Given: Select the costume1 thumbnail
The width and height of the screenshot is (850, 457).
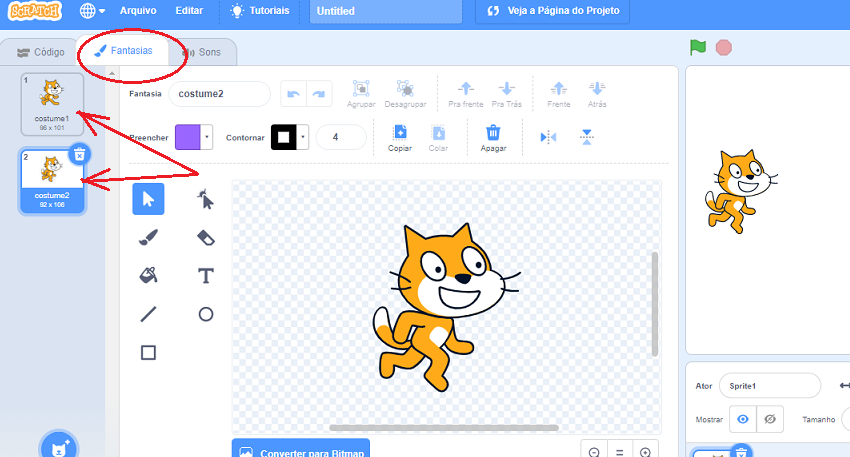Looking at the screenshot, I should [x=52, y=102].
